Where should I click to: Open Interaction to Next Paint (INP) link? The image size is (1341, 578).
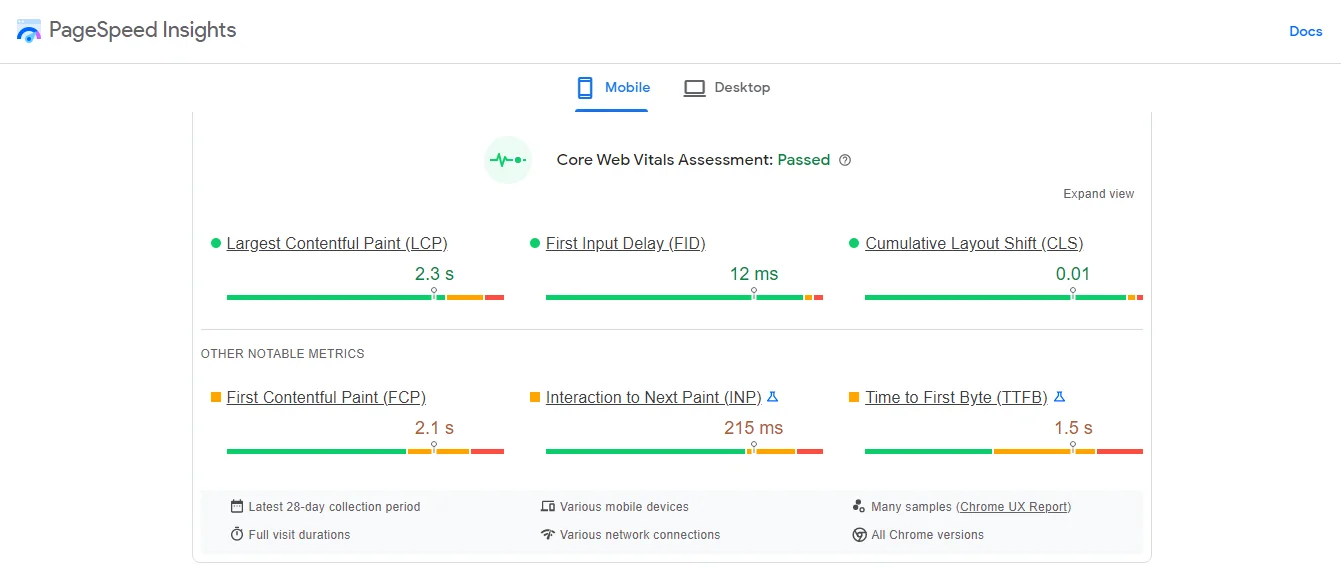point(654,397)
